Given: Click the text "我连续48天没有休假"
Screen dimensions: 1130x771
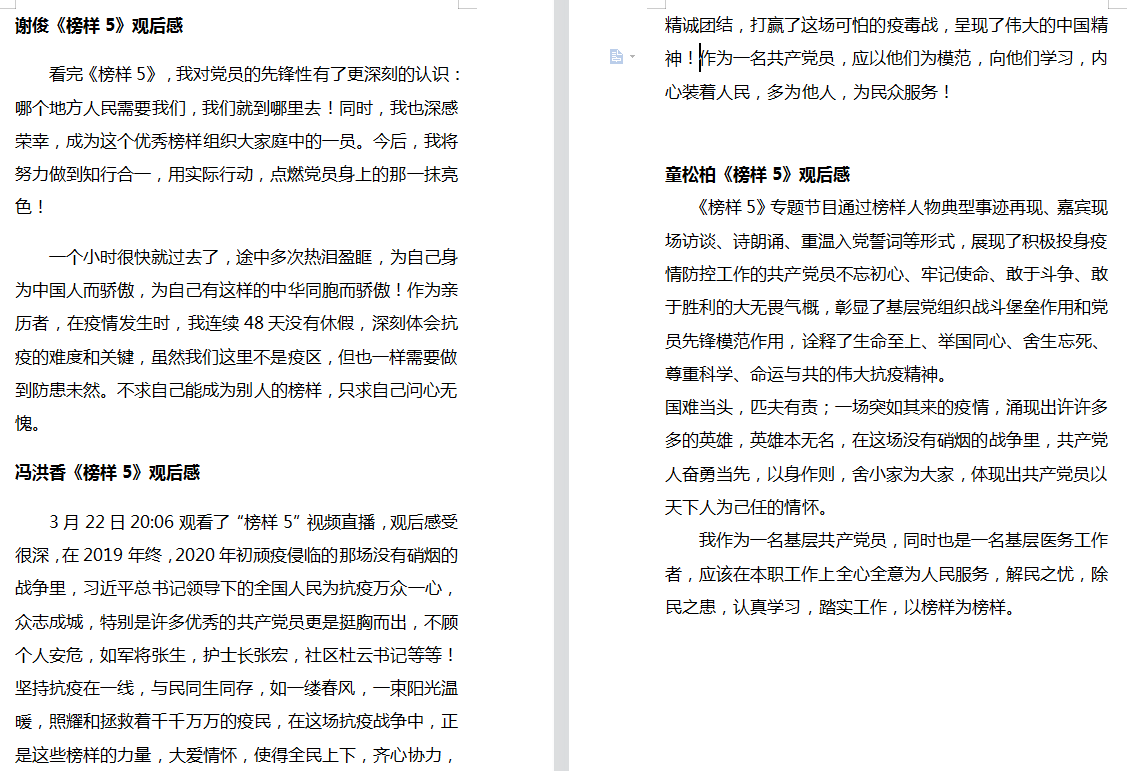Looking at the screenshot, I should point(271,324).
